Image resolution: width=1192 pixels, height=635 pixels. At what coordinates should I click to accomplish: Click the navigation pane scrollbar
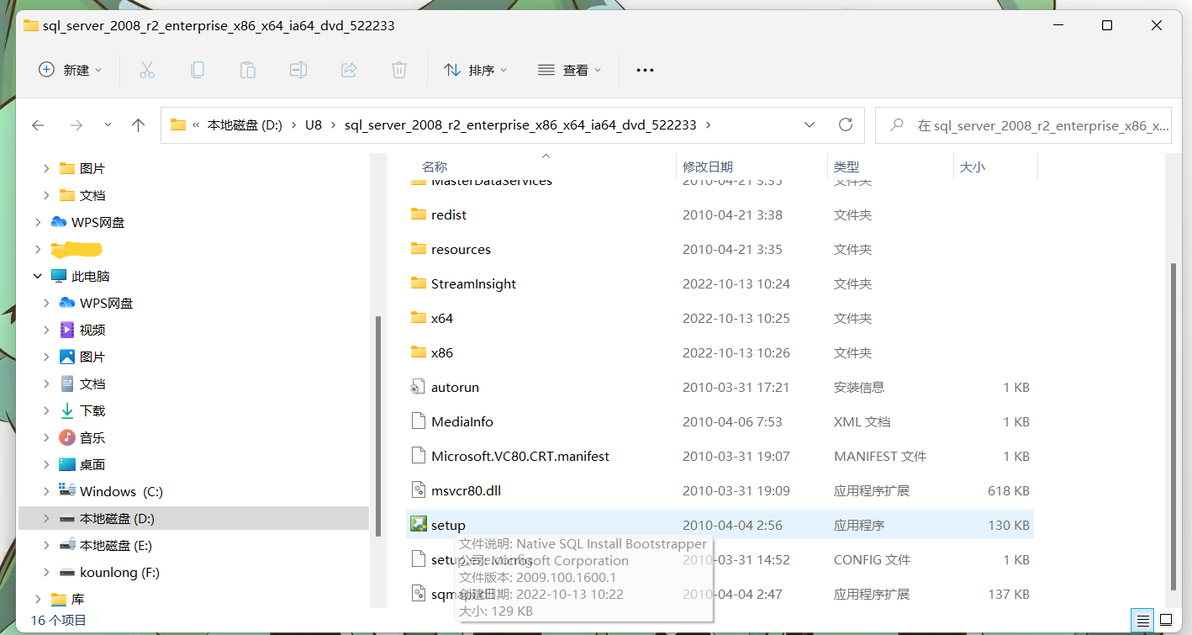[x=378, y=426]
